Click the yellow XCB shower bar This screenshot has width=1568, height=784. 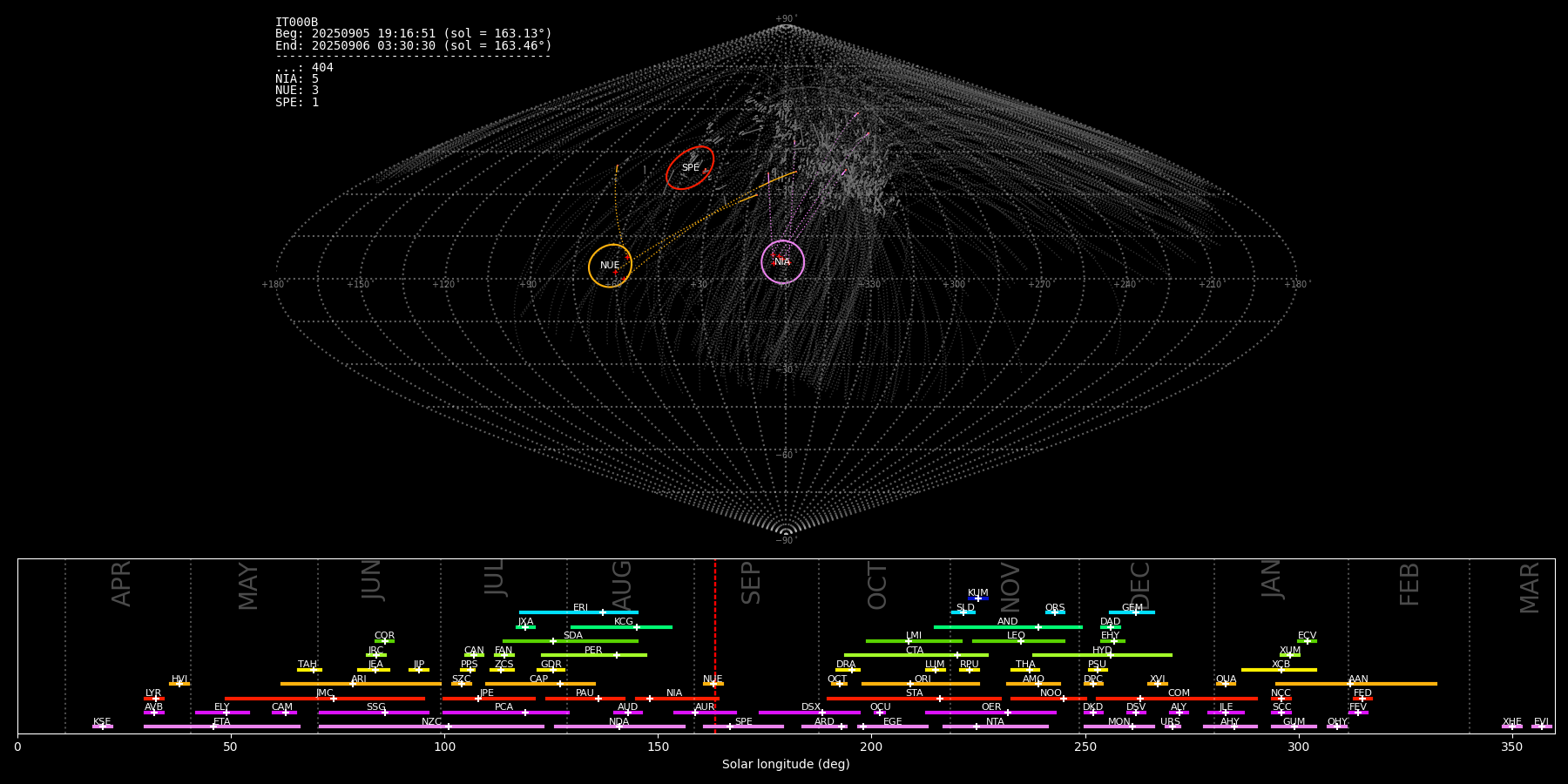[x=1279, y=670]
